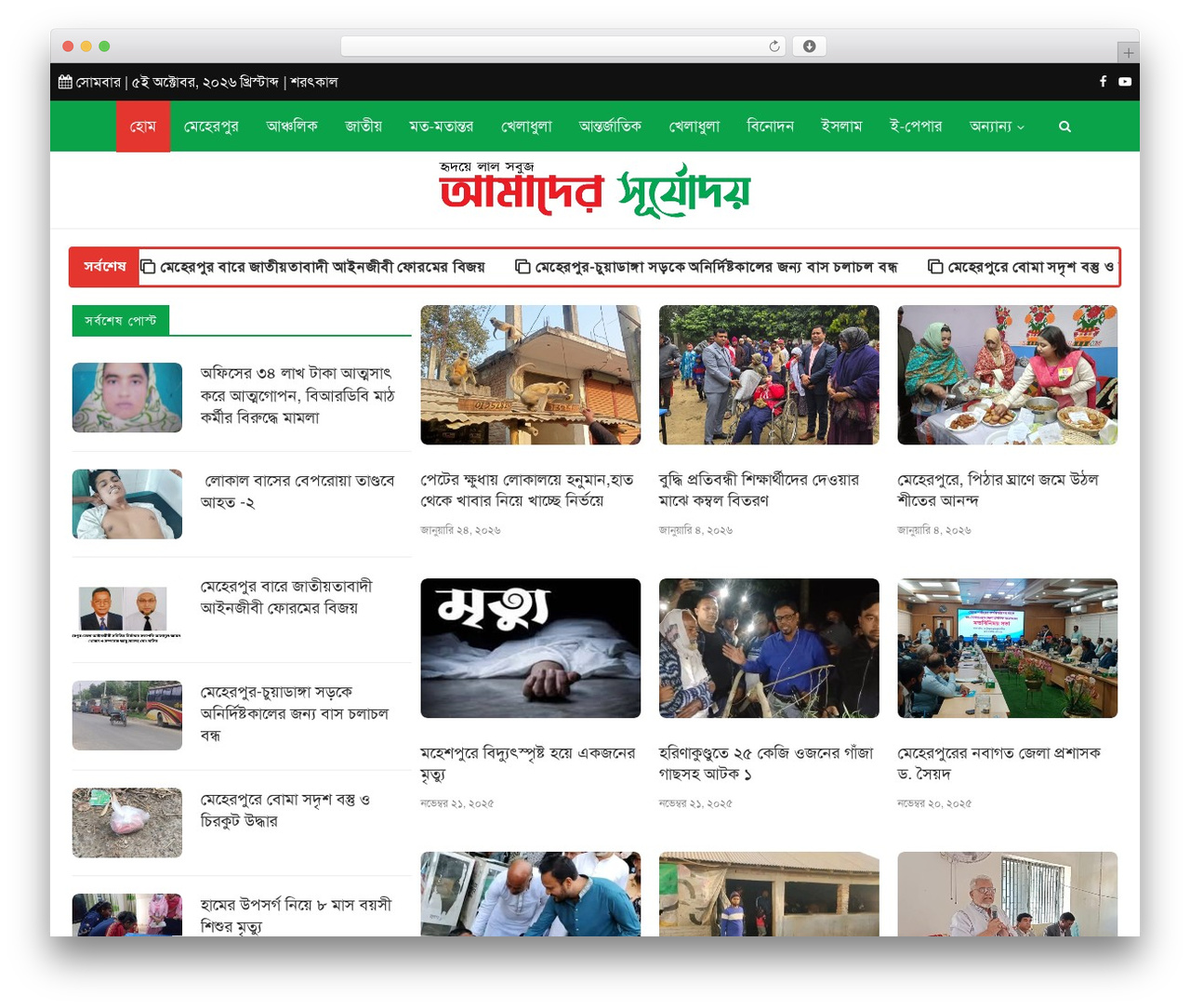Open article মেহেরপুরের নবাগত জেলা প্রশাসক

tap(998, 763)
